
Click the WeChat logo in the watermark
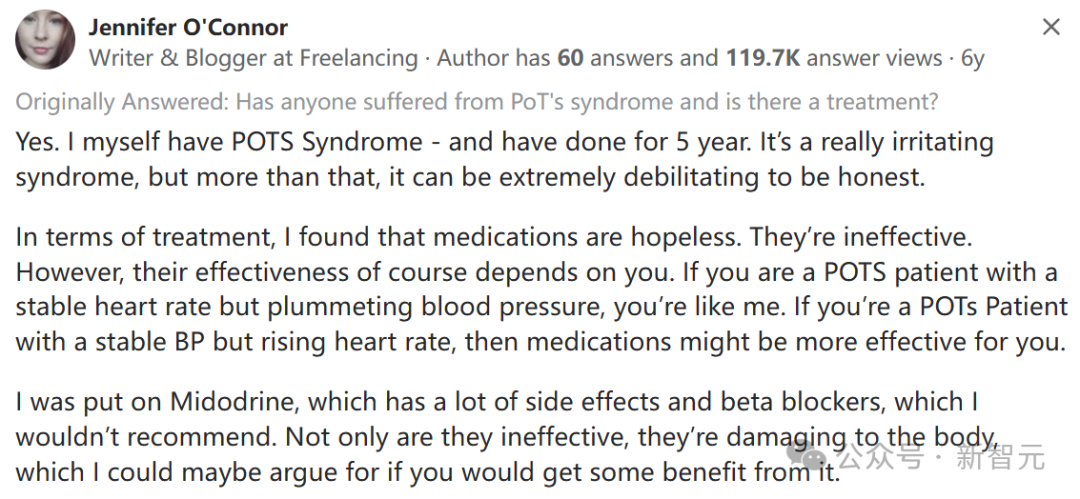point(807,457)
